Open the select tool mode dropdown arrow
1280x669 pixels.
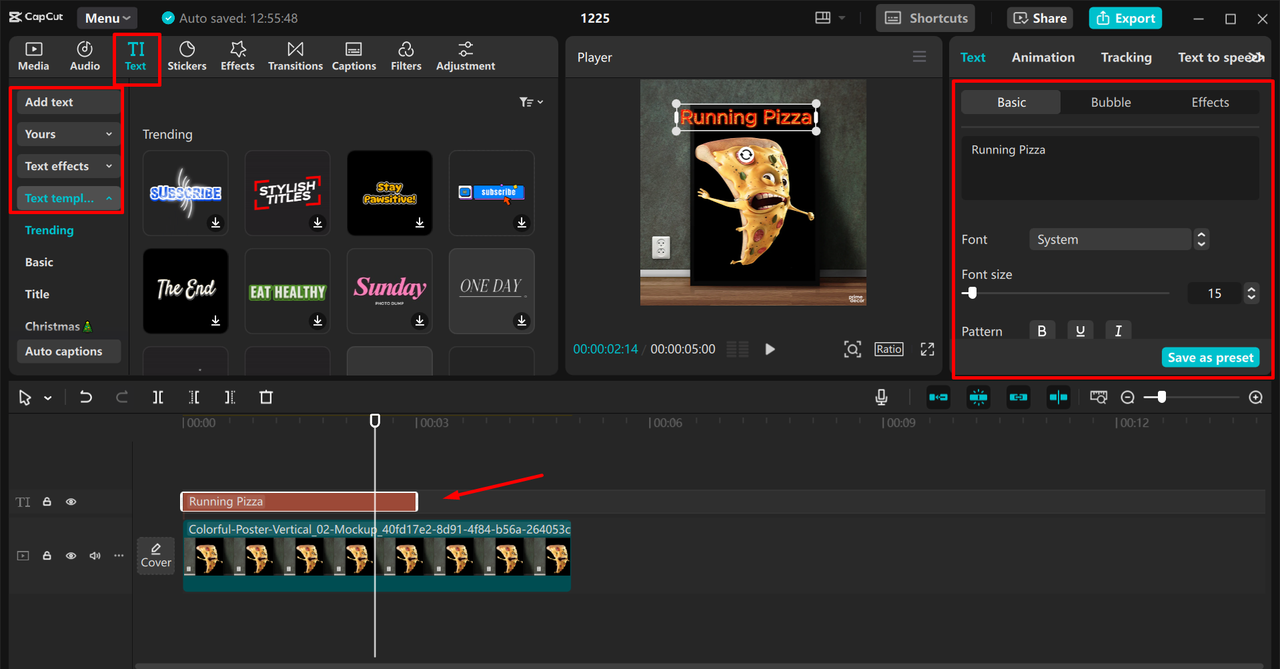[47, 398]
